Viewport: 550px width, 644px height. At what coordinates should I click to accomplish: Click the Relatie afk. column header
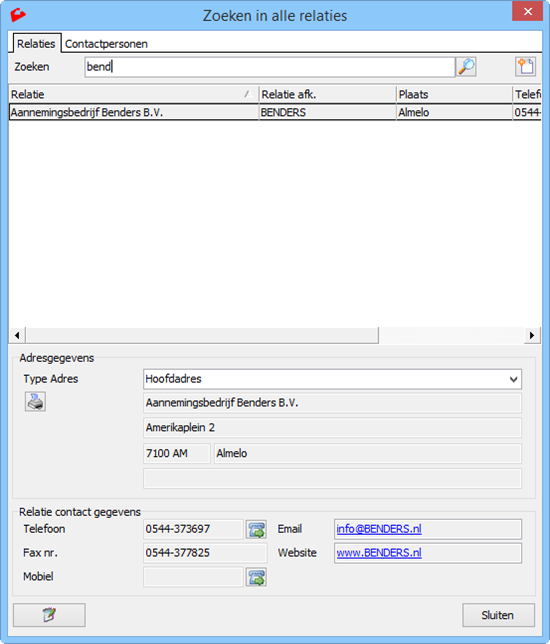[x=327, y=94]
